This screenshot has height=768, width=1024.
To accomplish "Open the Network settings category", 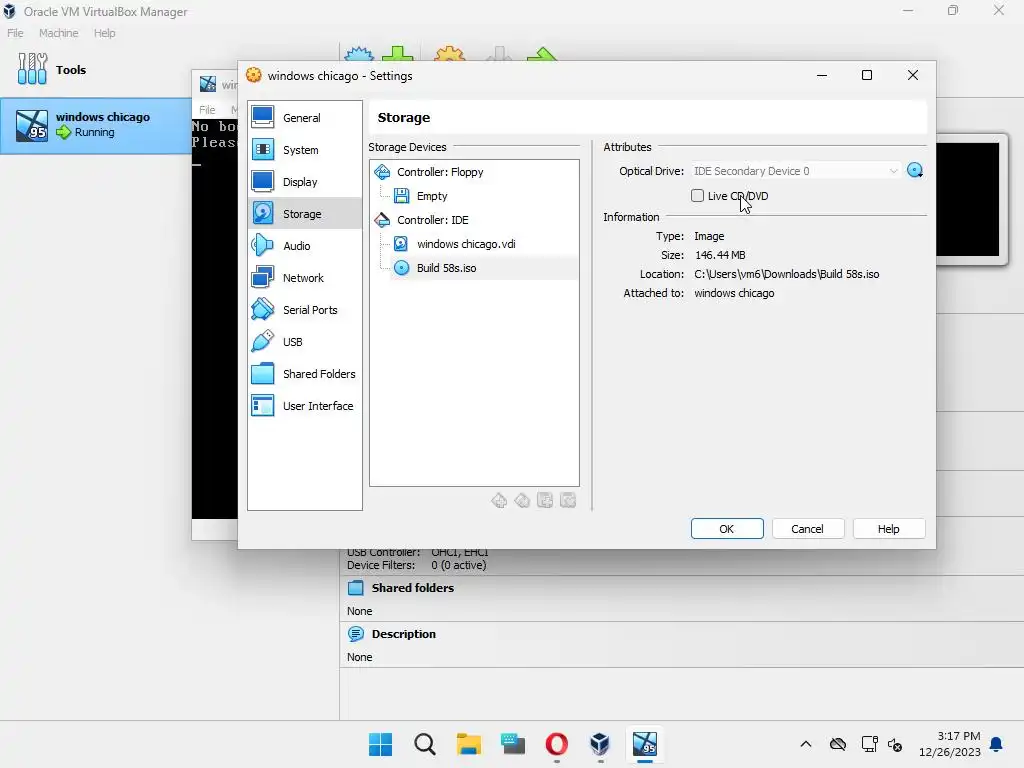I will tap(304, 278).
